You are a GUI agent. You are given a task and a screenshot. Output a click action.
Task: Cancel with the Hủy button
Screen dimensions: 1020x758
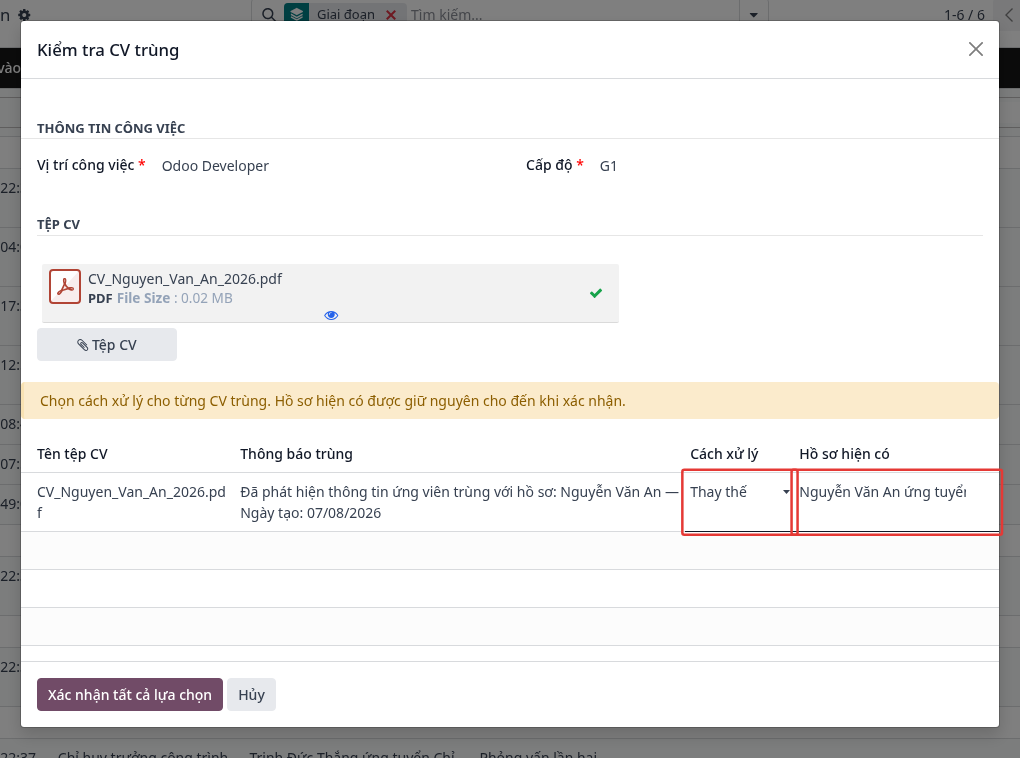[251, 694]
